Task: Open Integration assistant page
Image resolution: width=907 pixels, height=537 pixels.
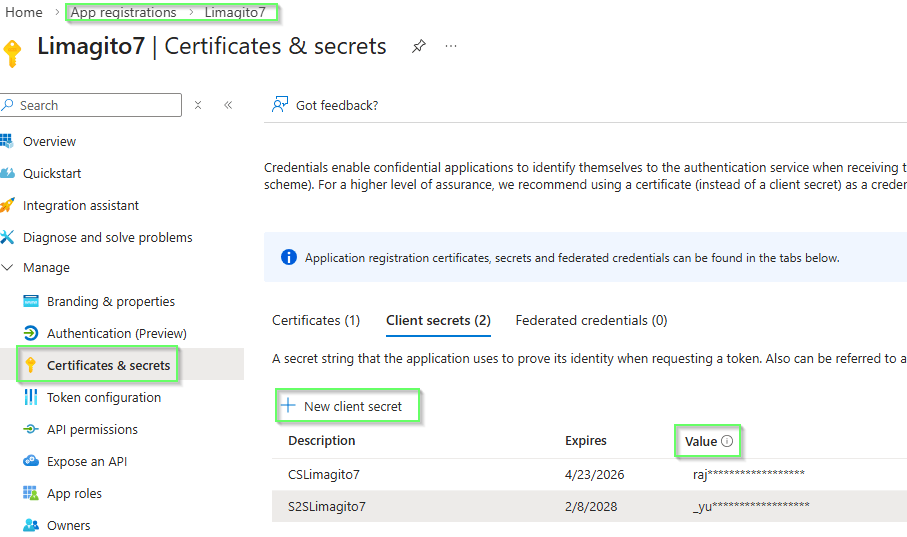Action: point(81,205)
